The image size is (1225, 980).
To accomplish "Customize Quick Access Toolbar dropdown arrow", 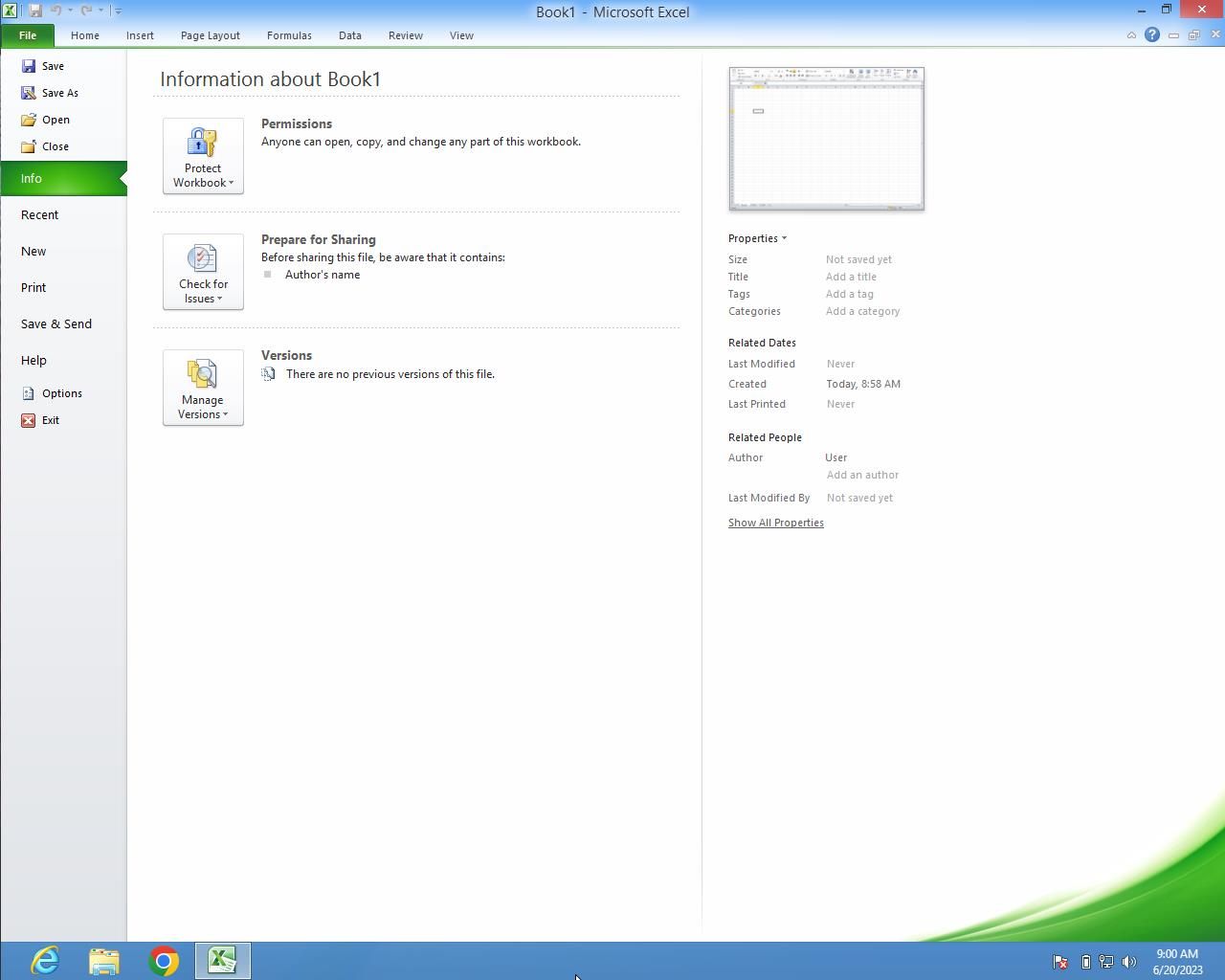I will (x=118, y=11).
